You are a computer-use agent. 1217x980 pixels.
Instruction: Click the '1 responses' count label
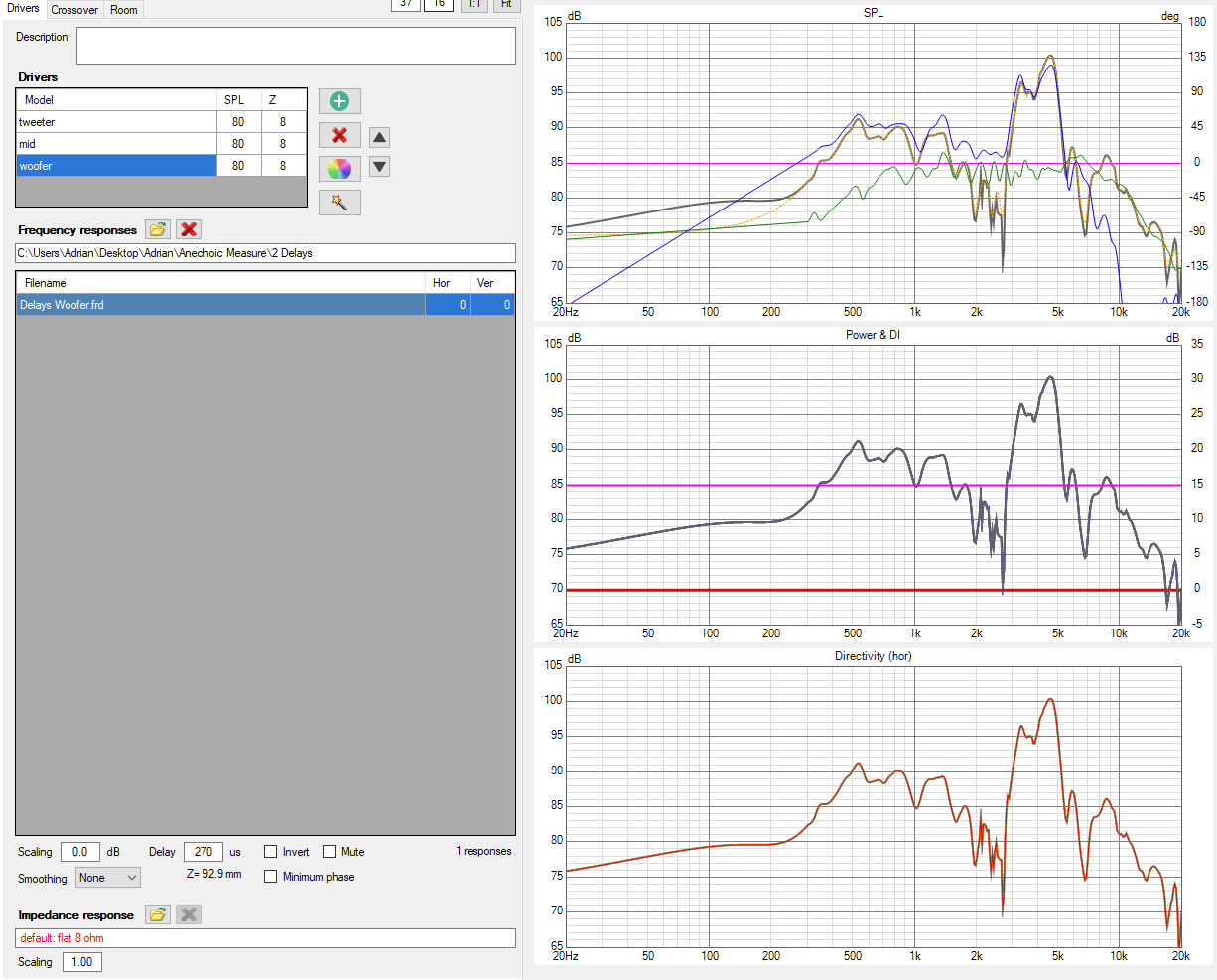[483, 851]
